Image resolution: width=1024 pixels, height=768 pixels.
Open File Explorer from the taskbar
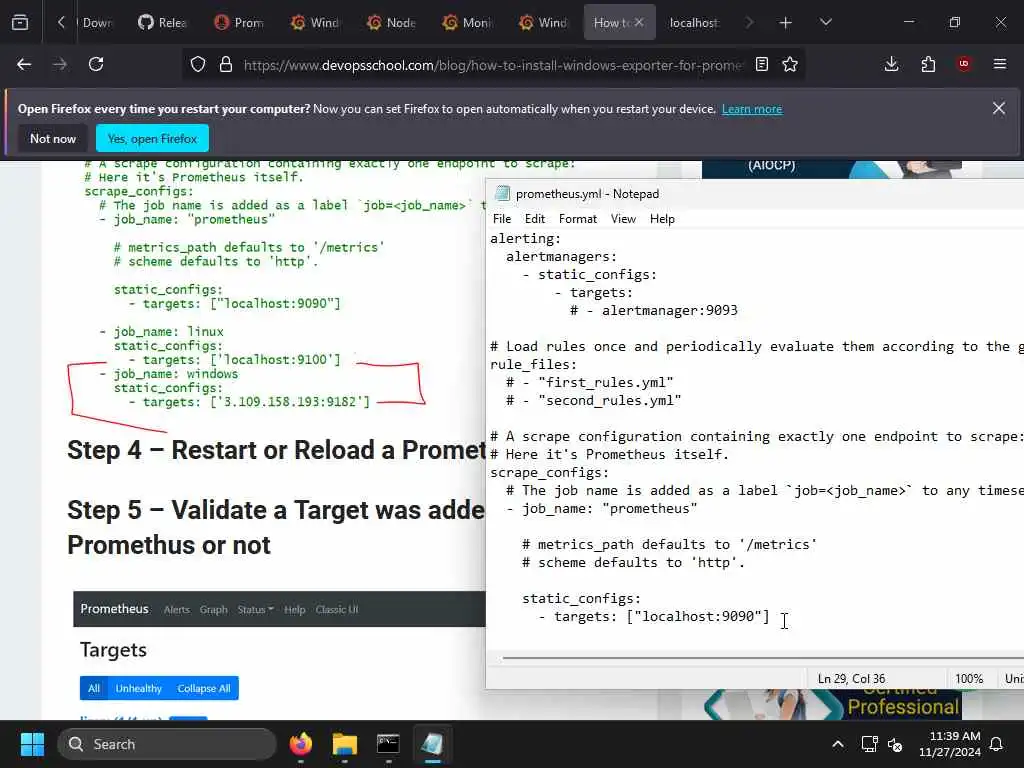coord(345,744)
